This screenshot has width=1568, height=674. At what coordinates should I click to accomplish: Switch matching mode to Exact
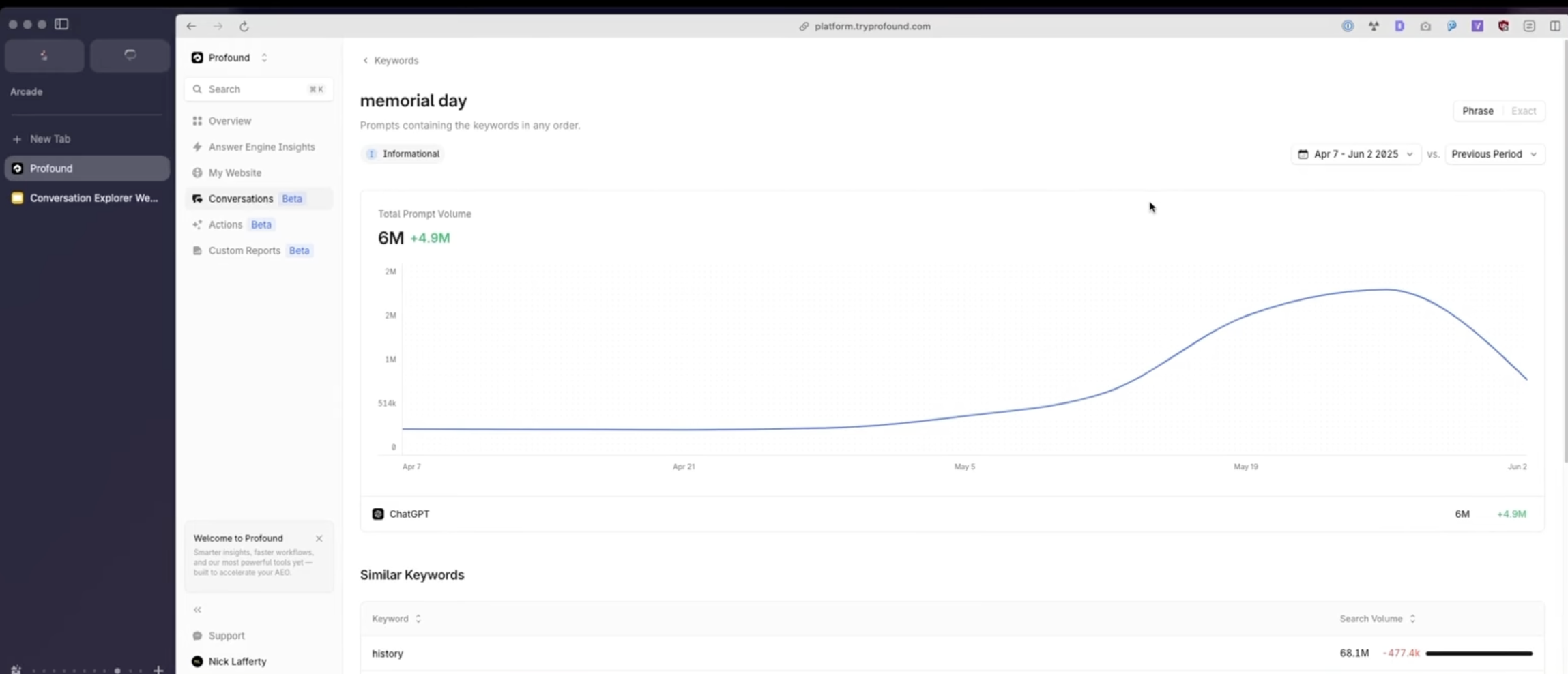[x=1524, y=111]
